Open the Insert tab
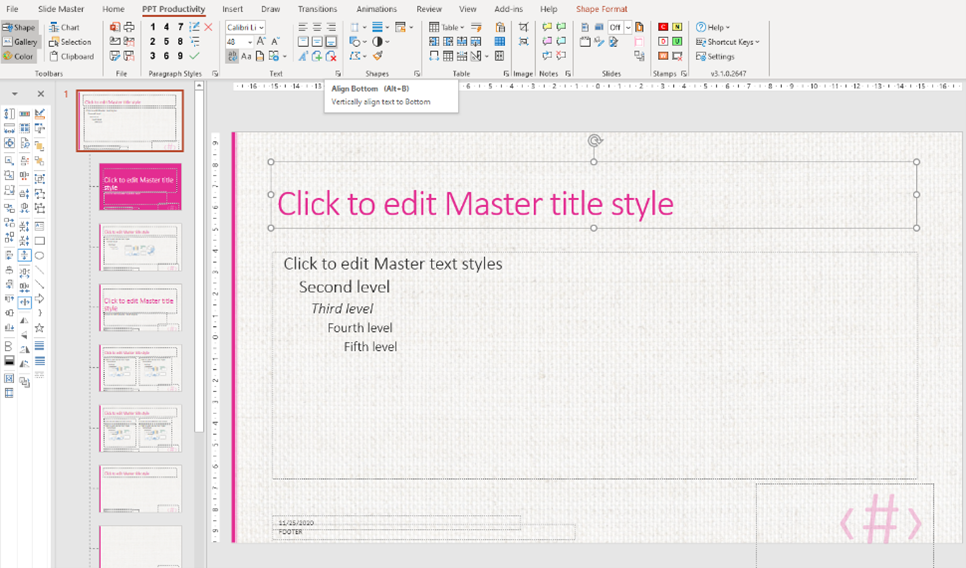This screenshot has height=568, width=966. [232, 9]
